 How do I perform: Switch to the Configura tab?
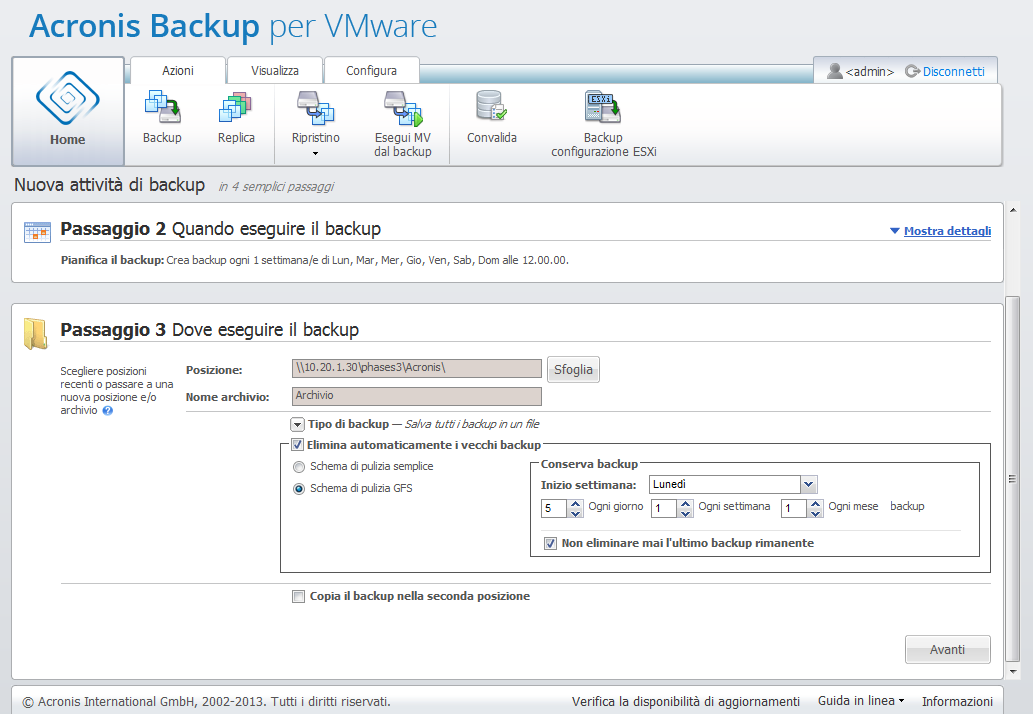pos(372,70)
